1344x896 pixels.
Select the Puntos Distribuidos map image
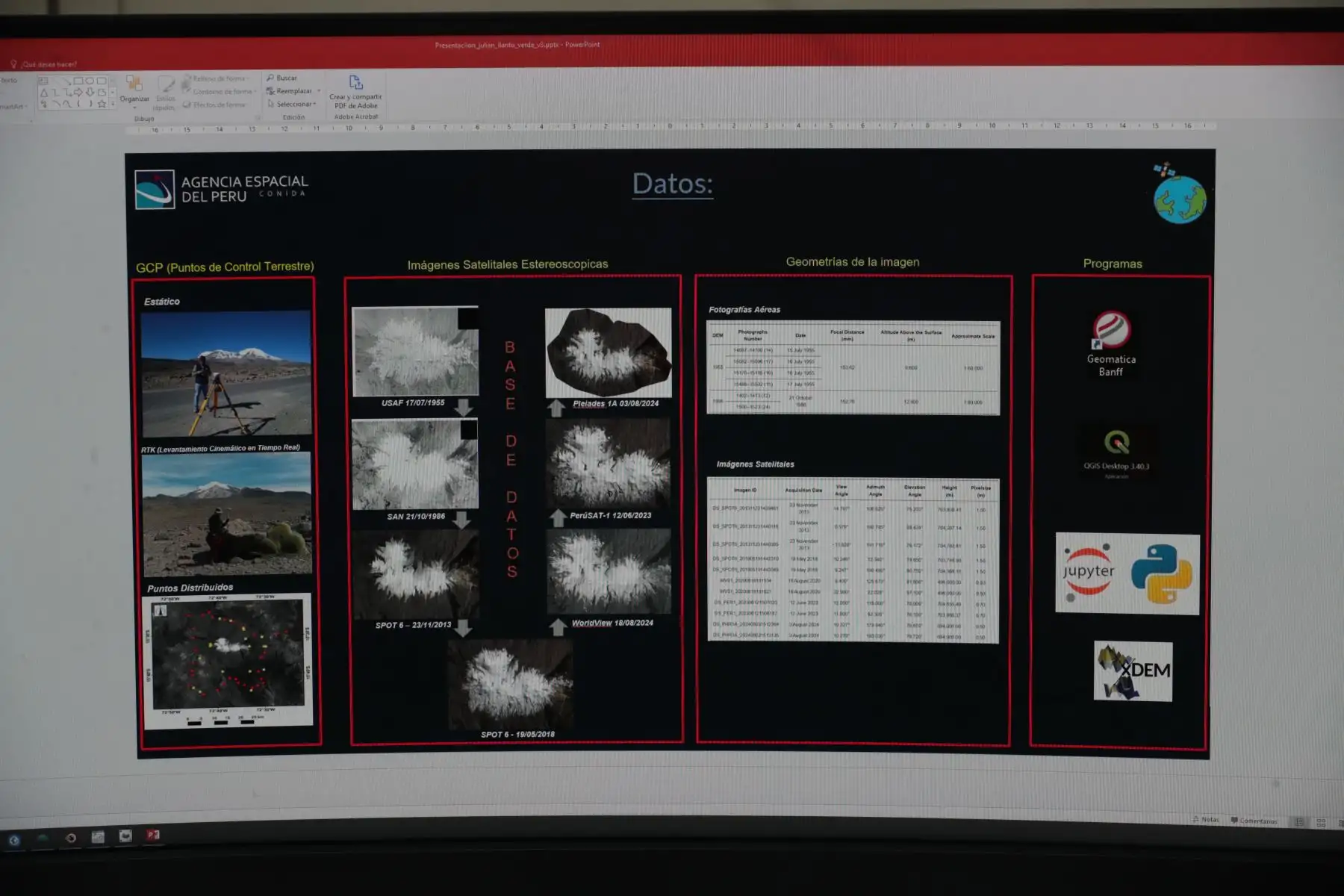click(228, 661)
